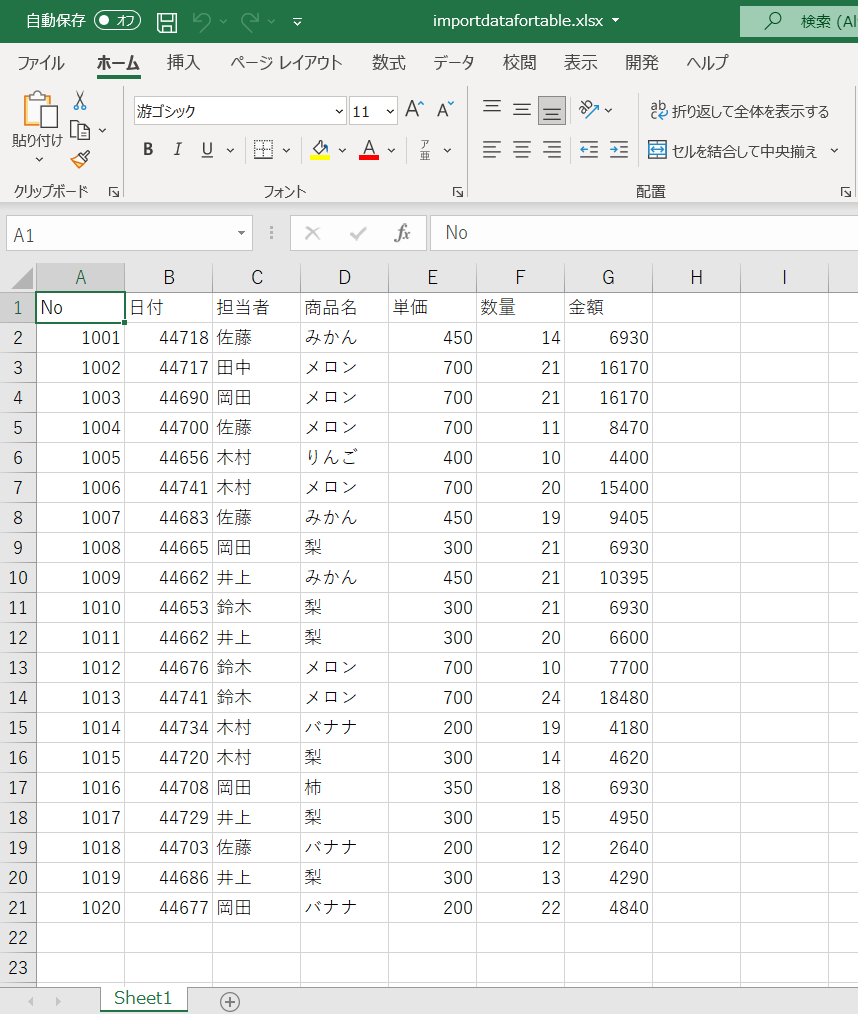Toggle Bottom Align button

(552, 111)
